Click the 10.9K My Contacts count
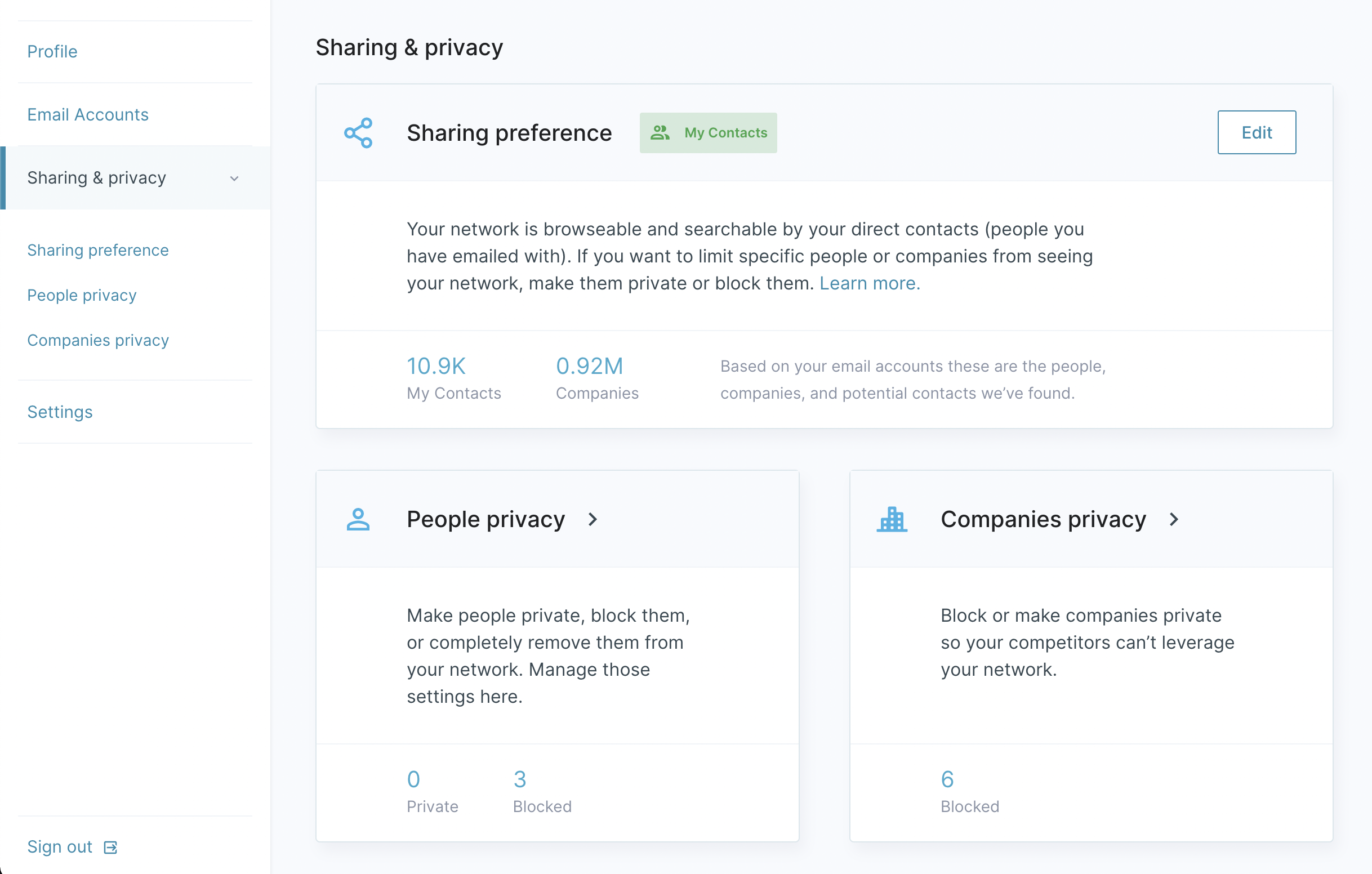Image resolution: width=1372 pixels, height=874 pixels. 436,367
